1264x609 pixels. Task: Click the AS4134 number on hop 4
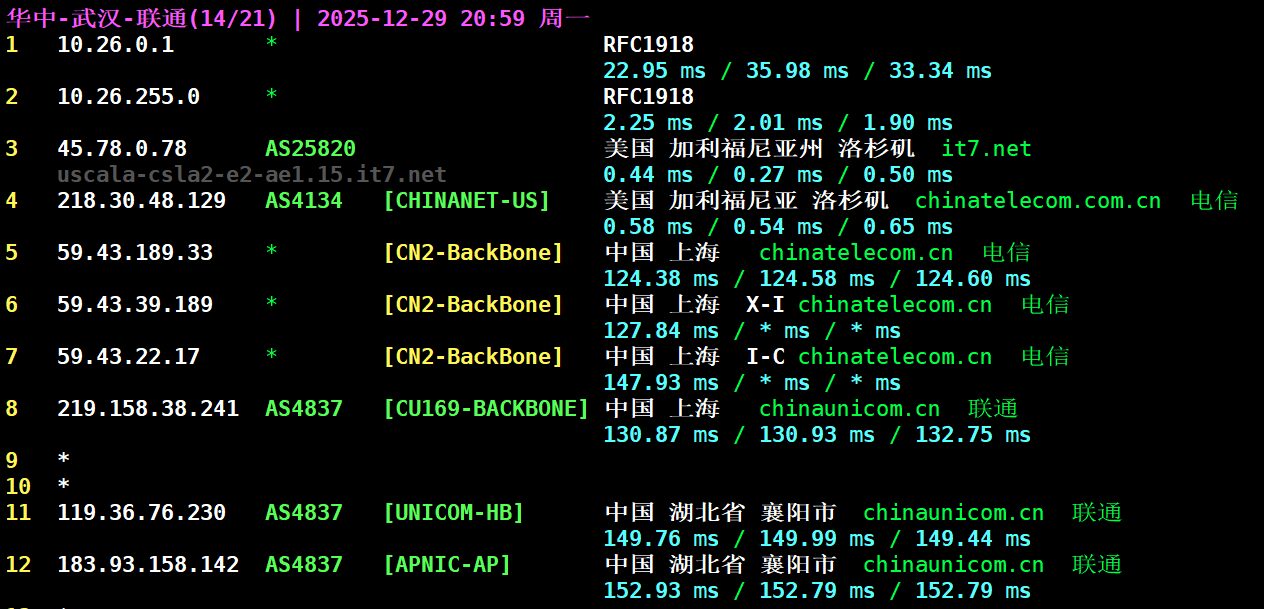pyautogui.click(x=303, y=201)
